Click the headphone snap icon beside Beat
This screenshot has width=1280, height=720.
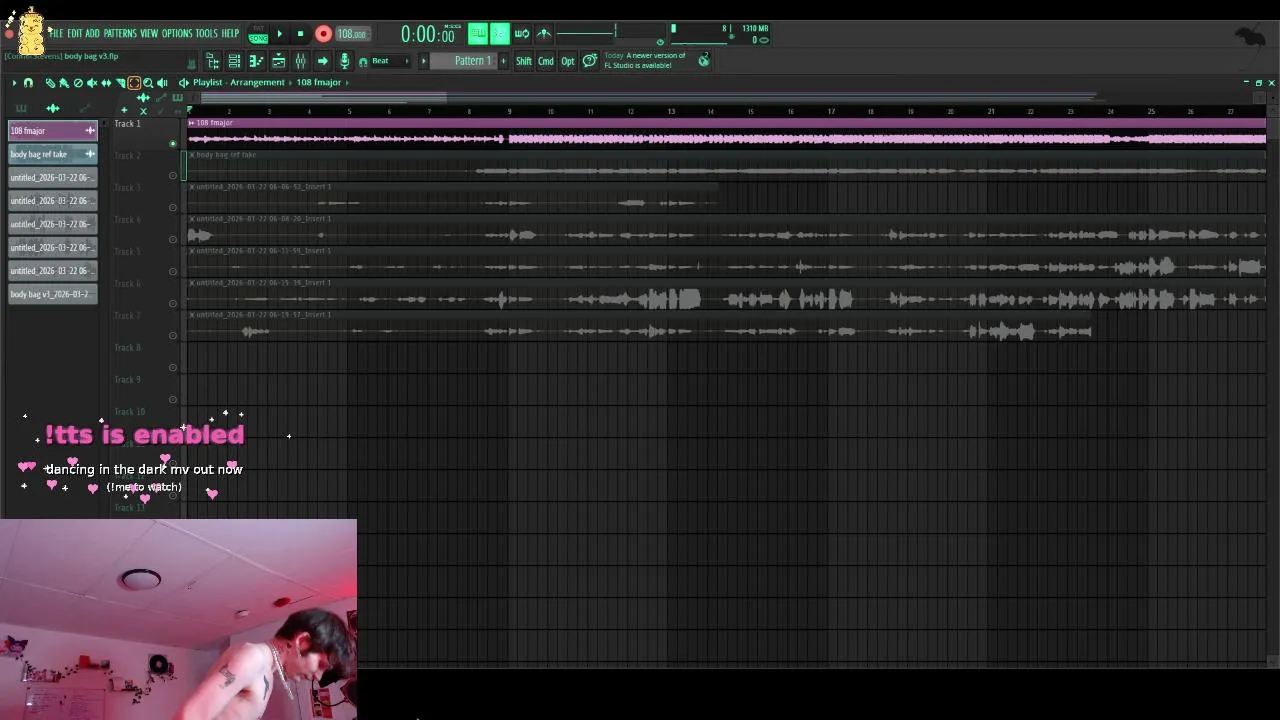click(x=363, y=62)
